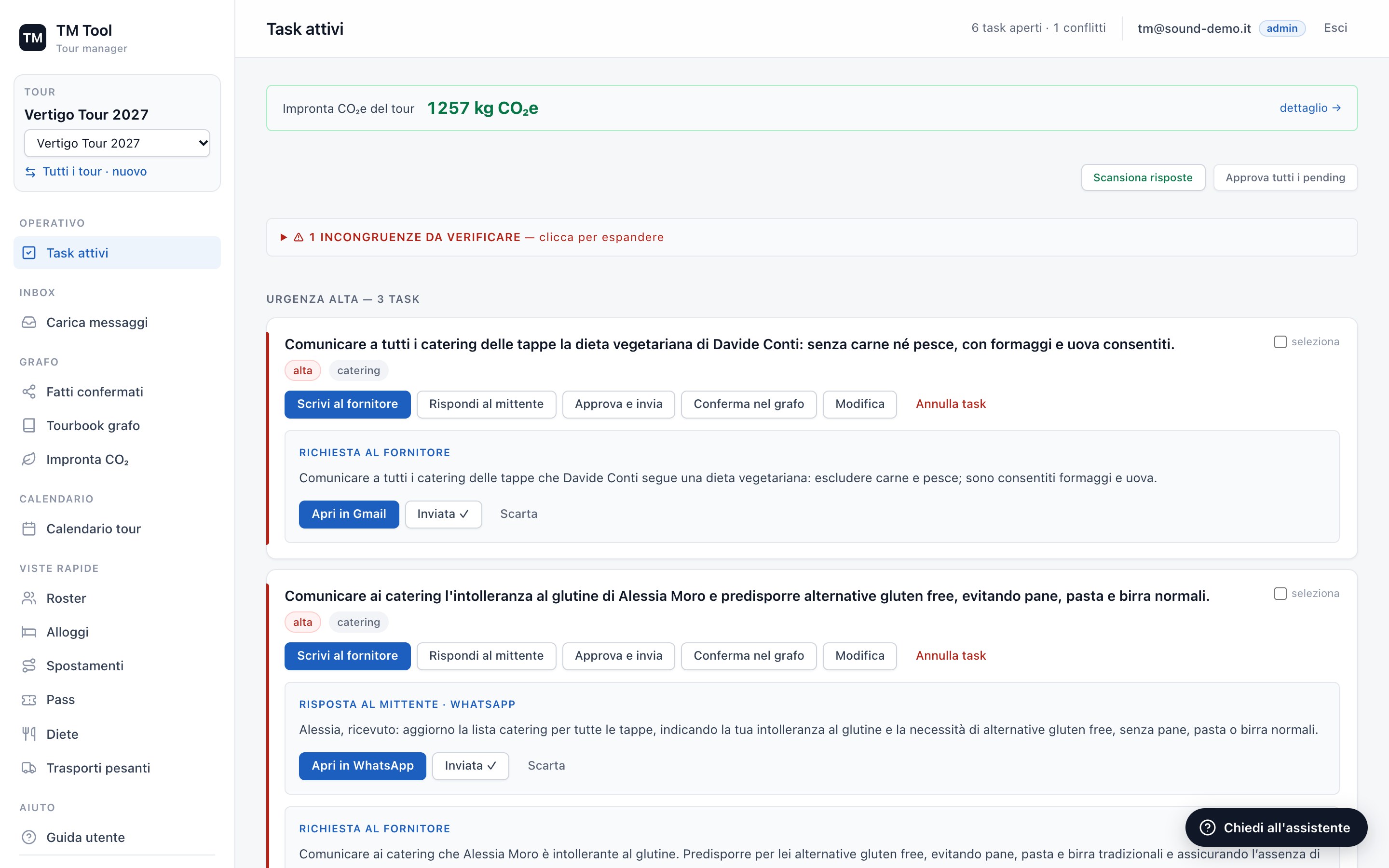Select Task attivi in the sidebar
1389x868 pixels.
pyautogui.click(x=117, y=253)
